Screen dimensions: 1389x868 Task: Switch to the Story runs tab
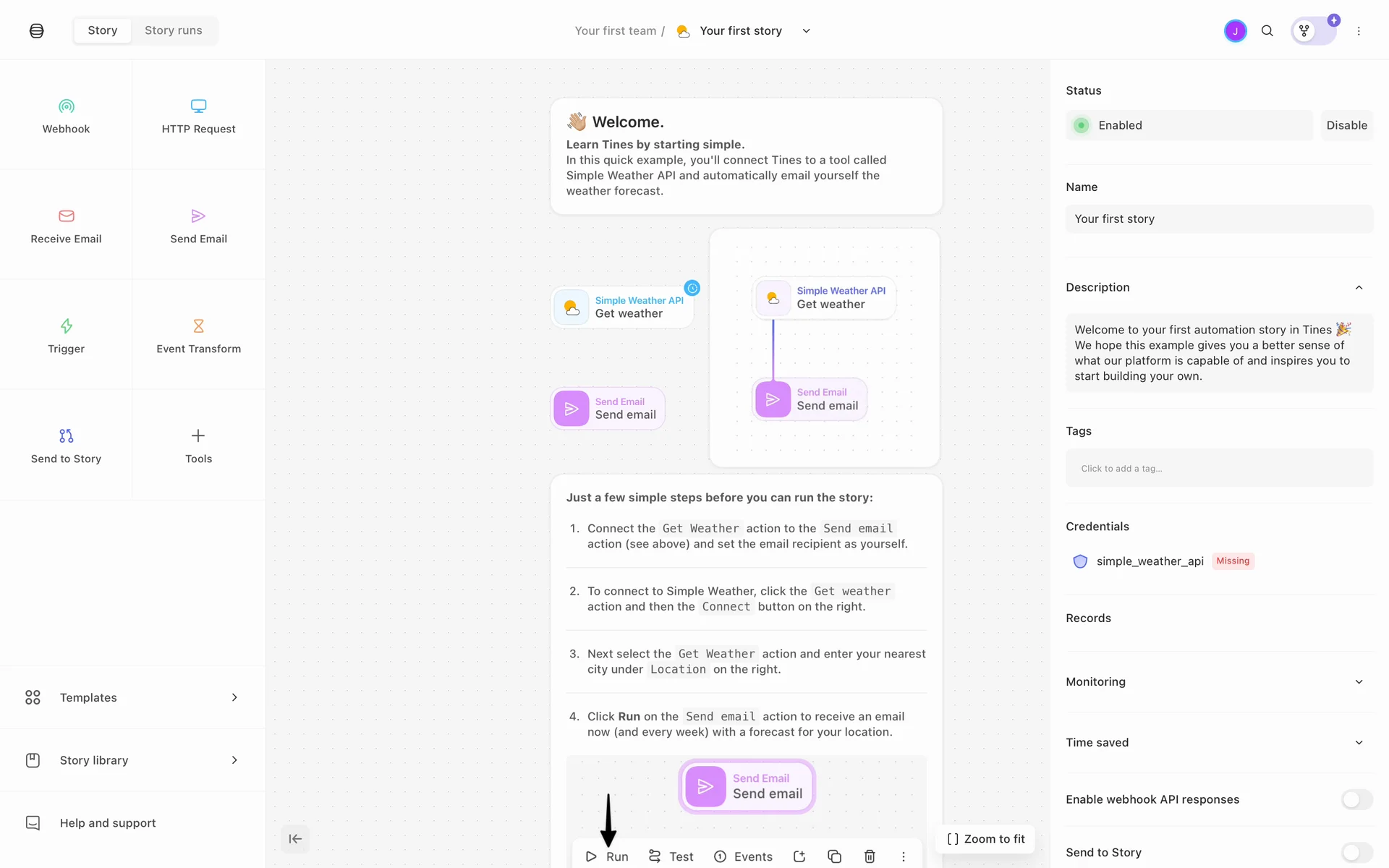pyautogui.click(x=174, y=30)
